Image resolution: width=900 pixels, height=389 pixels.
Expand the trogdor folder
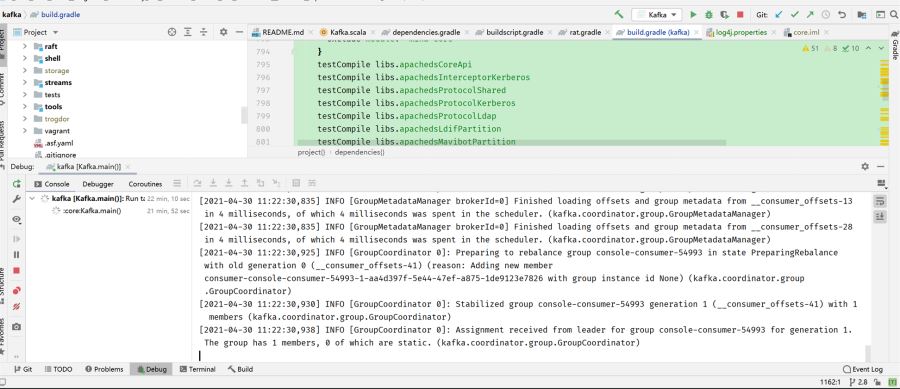pos(25,119)
